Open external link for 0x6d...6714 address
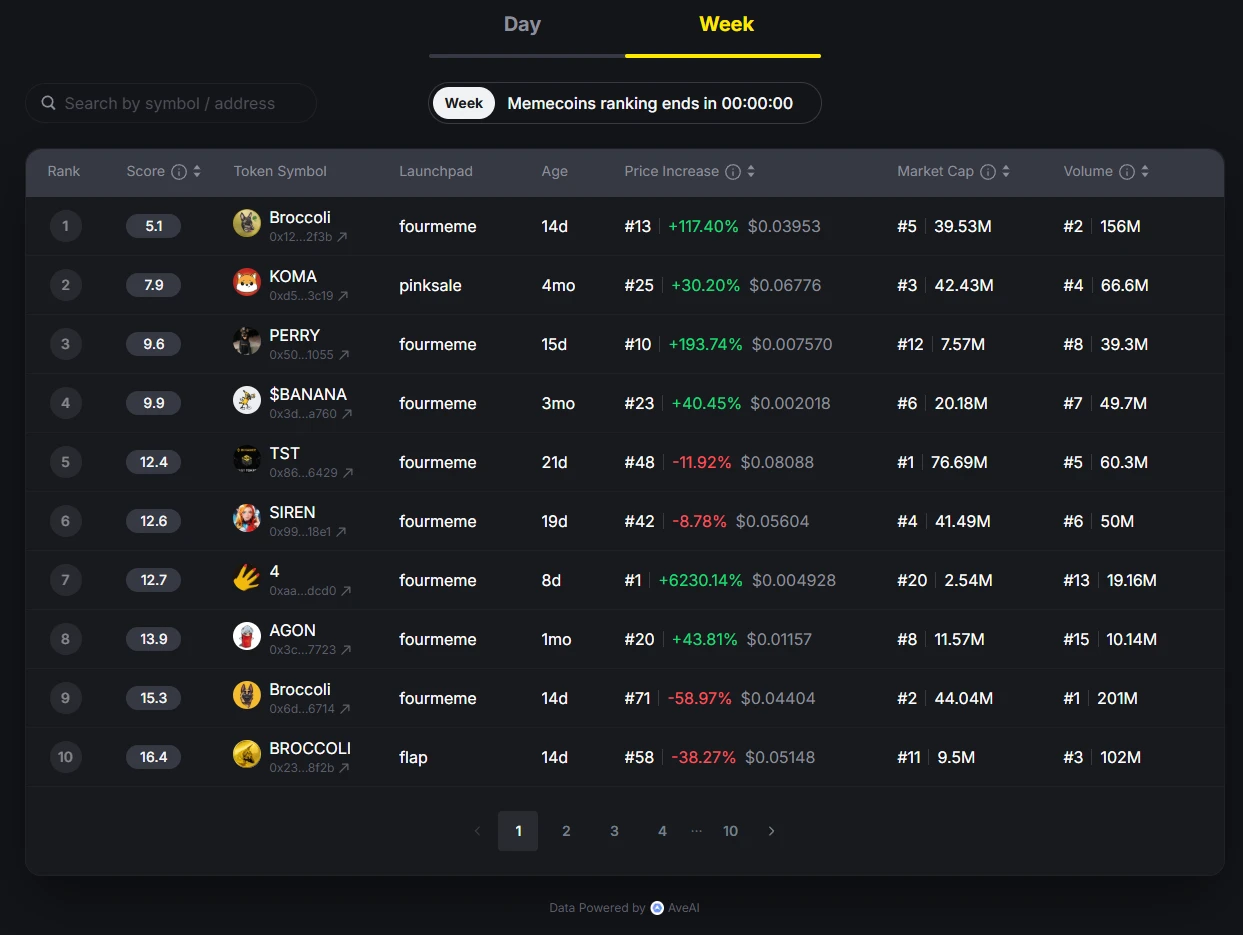 pos(345,709)
